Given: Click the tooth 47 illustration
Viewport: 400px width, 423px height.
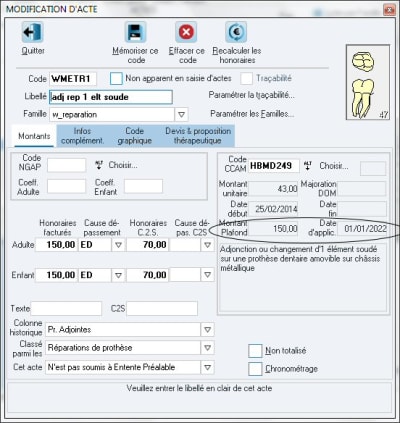Looking at the screenshot, I should 368,82.
